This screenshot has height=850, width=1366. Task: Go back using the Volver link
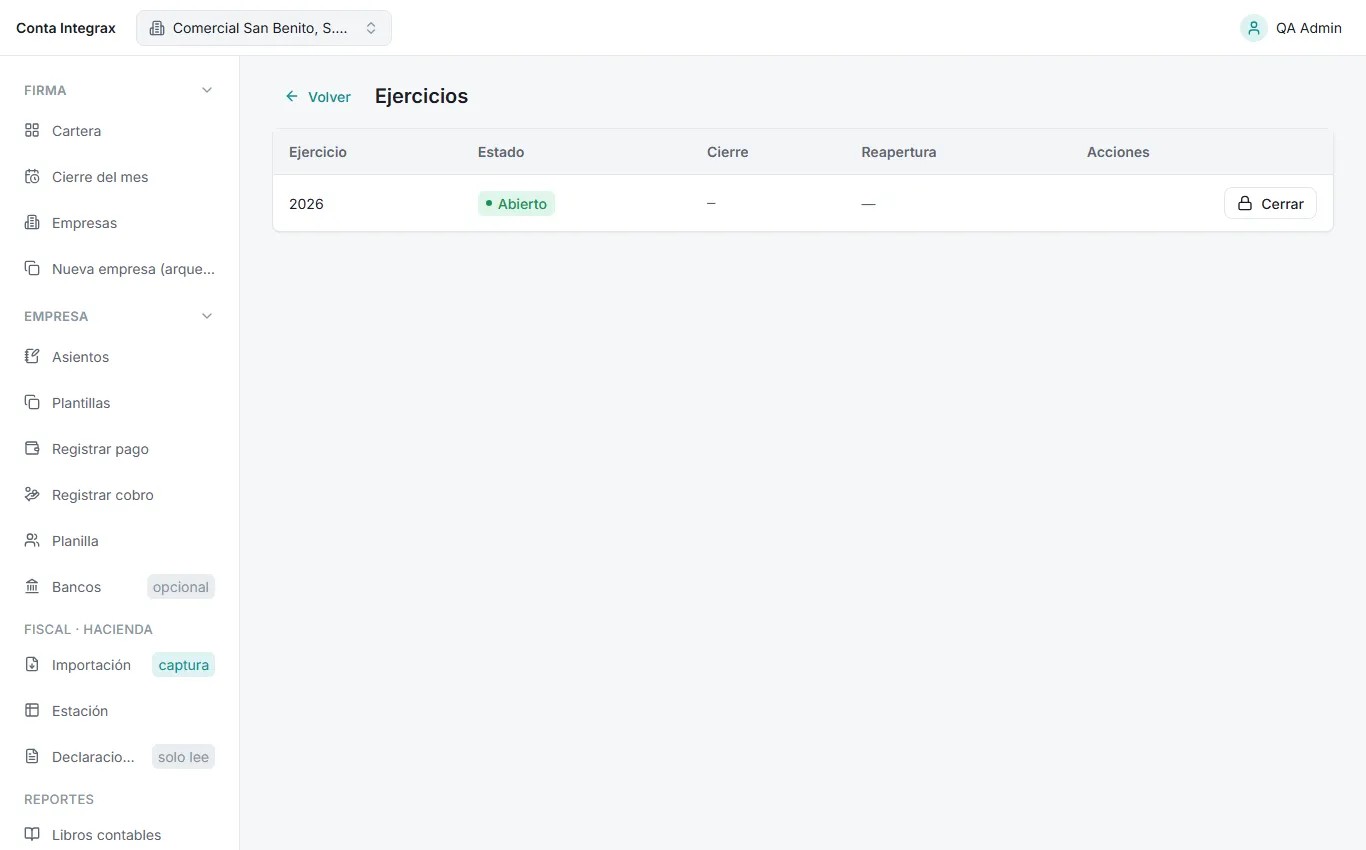(x=318, y=97)
